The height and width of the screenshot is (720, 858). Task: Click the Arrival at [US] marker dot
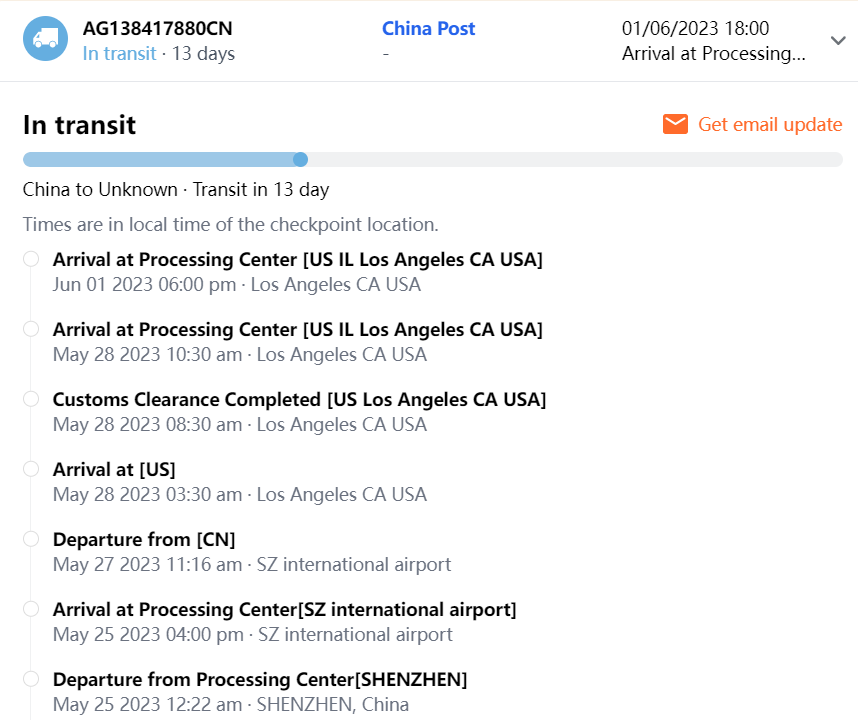[x=31, y=469]
